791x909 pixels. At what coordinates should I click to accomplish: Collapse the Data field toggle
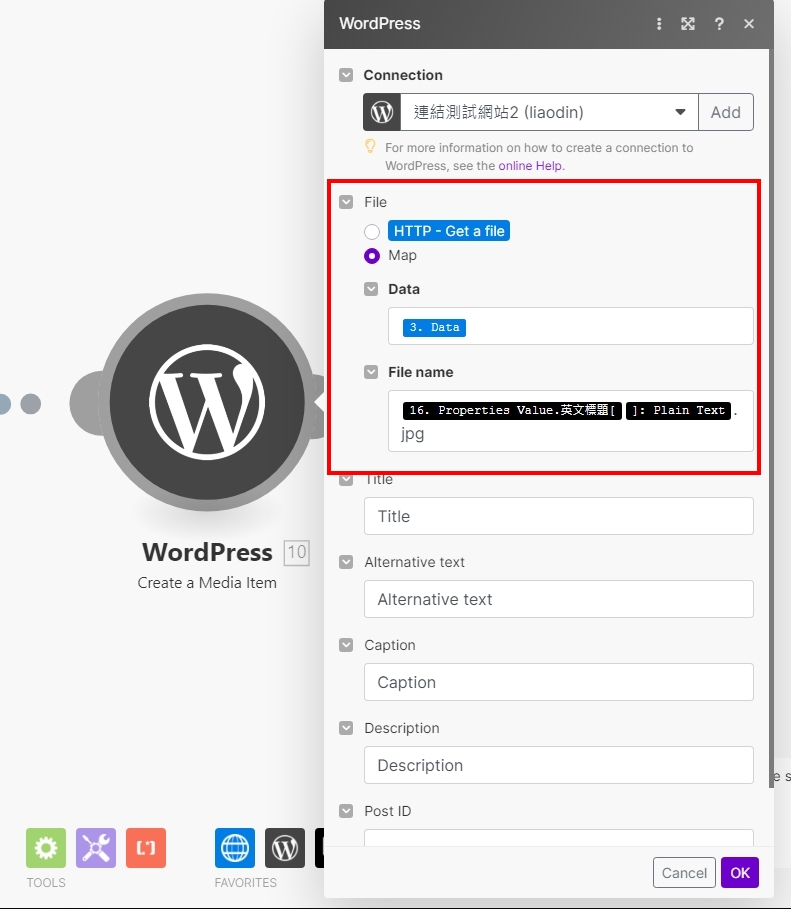pos(371,289)
